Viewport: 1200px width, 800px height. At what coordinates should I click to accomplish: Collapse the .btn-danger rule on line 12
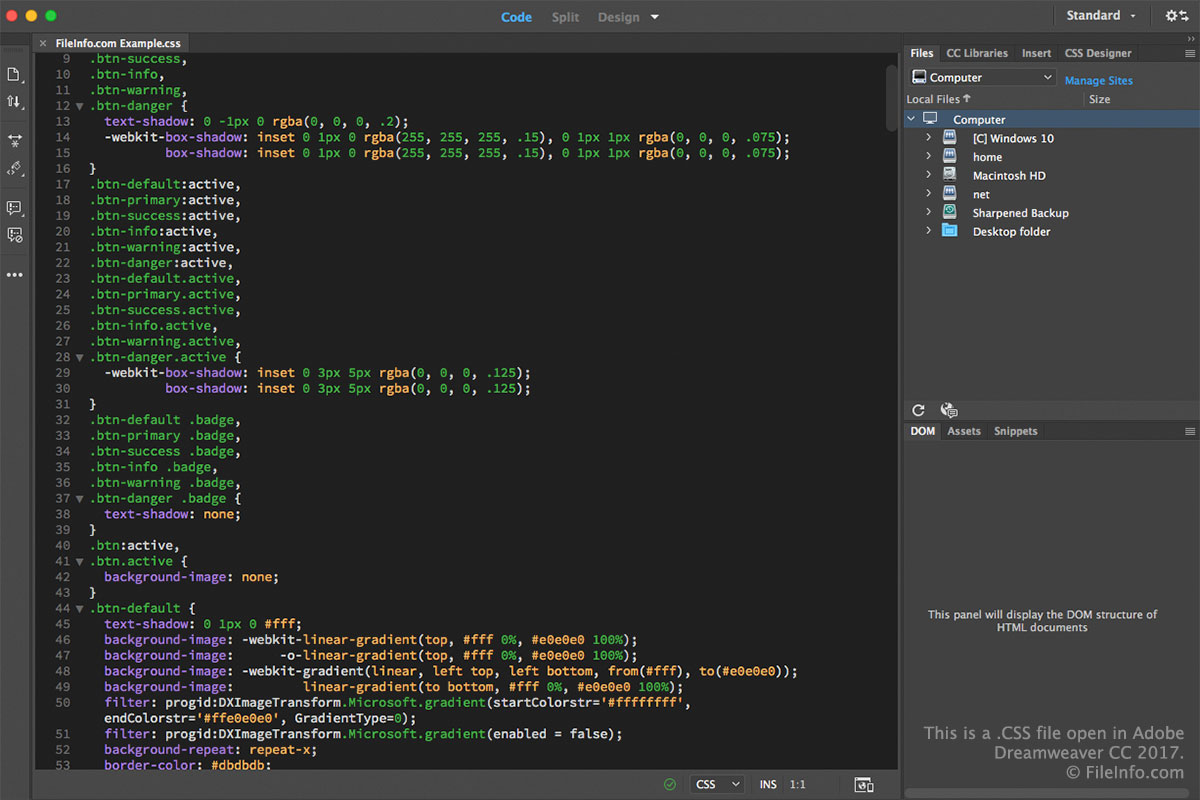click(x=80, y=106)
